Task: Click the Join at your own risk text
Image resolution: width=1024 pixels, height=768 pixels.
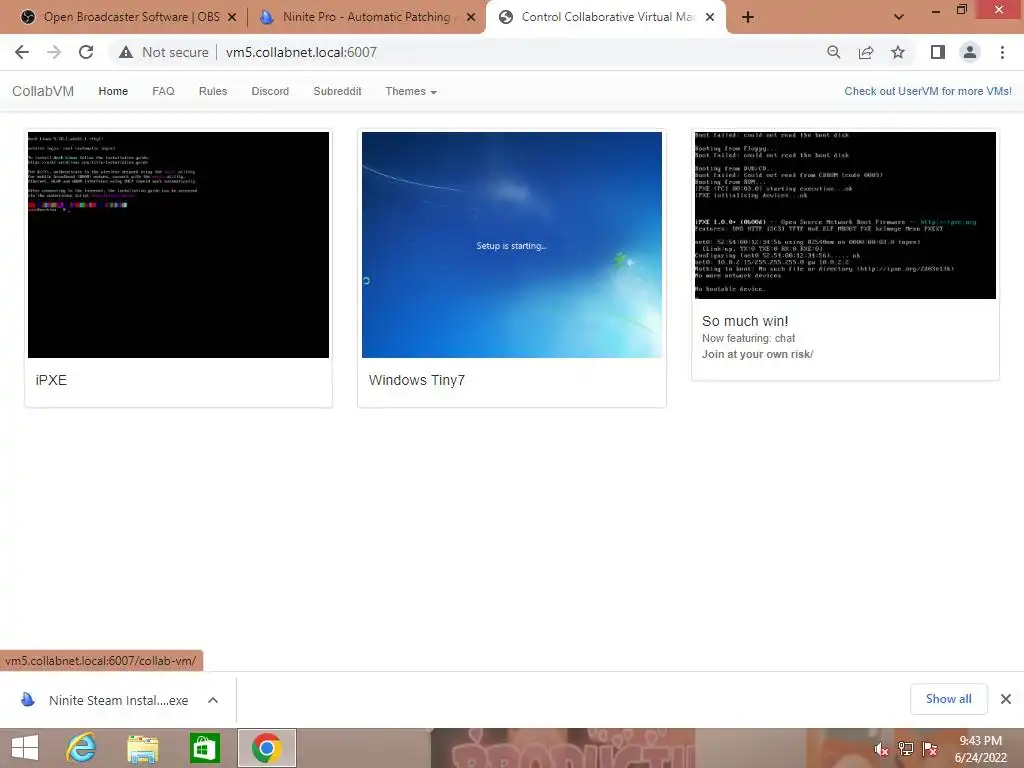Action: pos(758,354)
